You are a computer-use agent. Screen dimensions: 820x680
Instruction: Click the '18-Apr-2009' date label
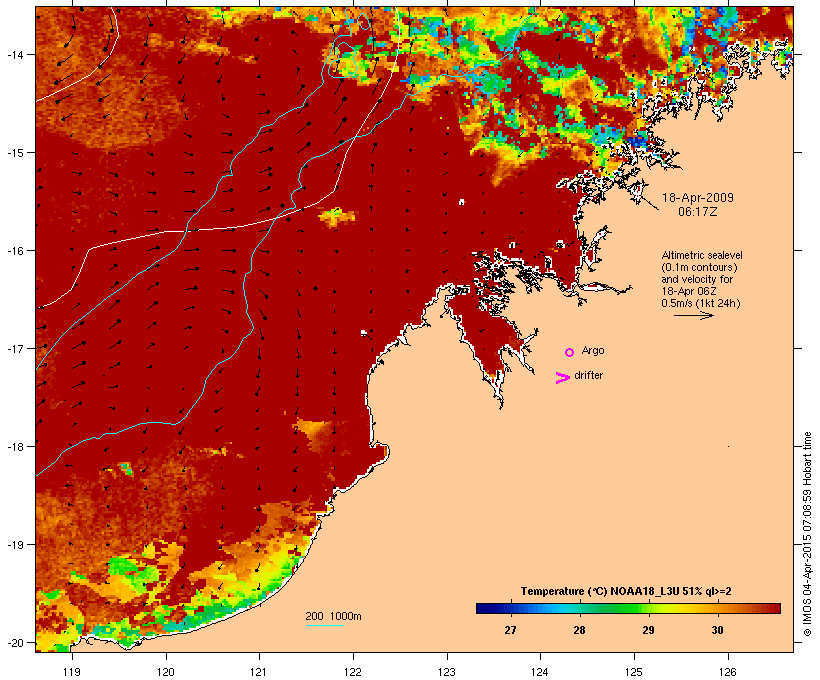698,198
